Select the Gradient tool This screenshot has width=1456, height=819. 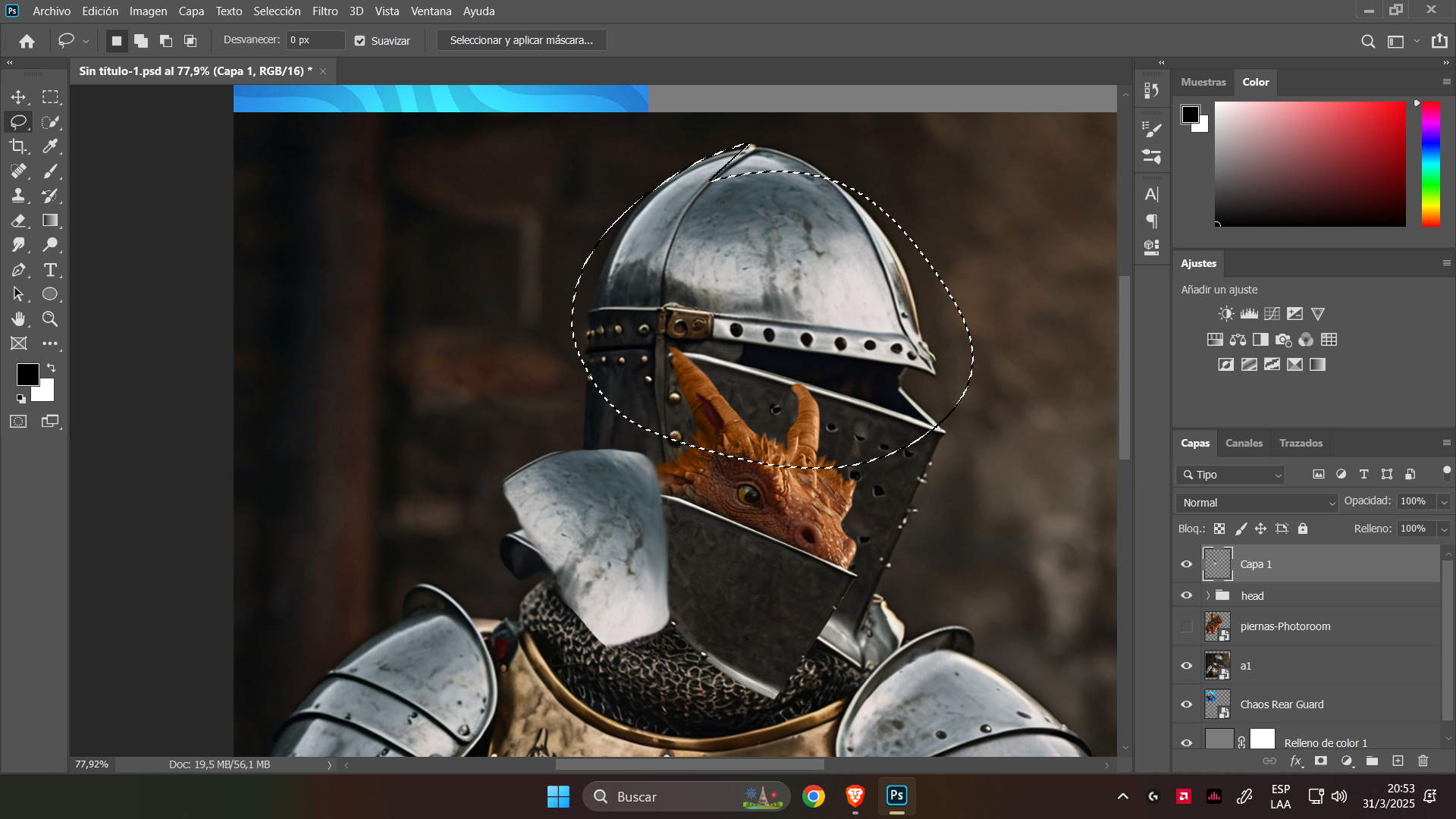(x=50, y=221)
